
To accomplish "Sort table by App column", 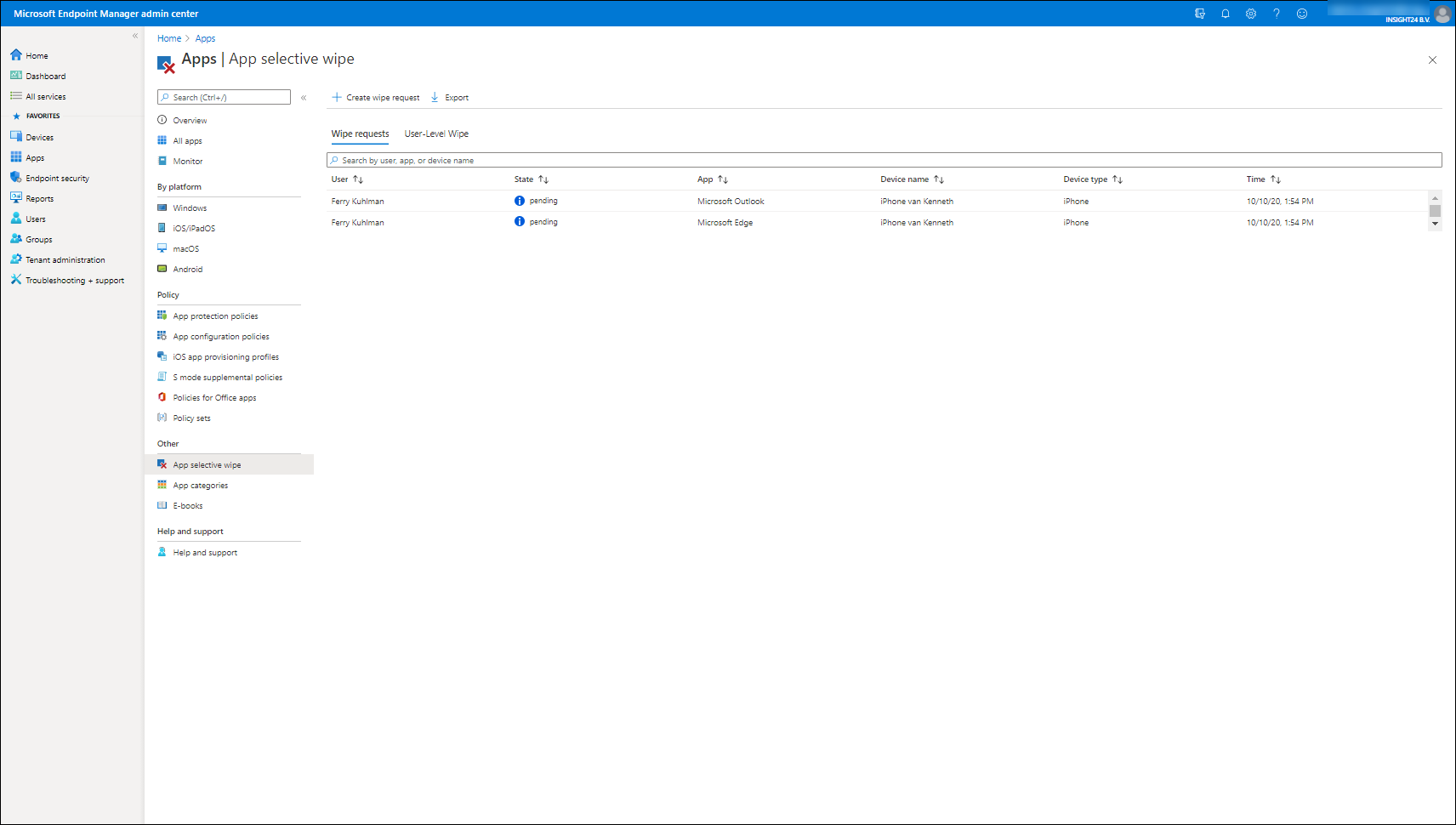I will point(713,179).
